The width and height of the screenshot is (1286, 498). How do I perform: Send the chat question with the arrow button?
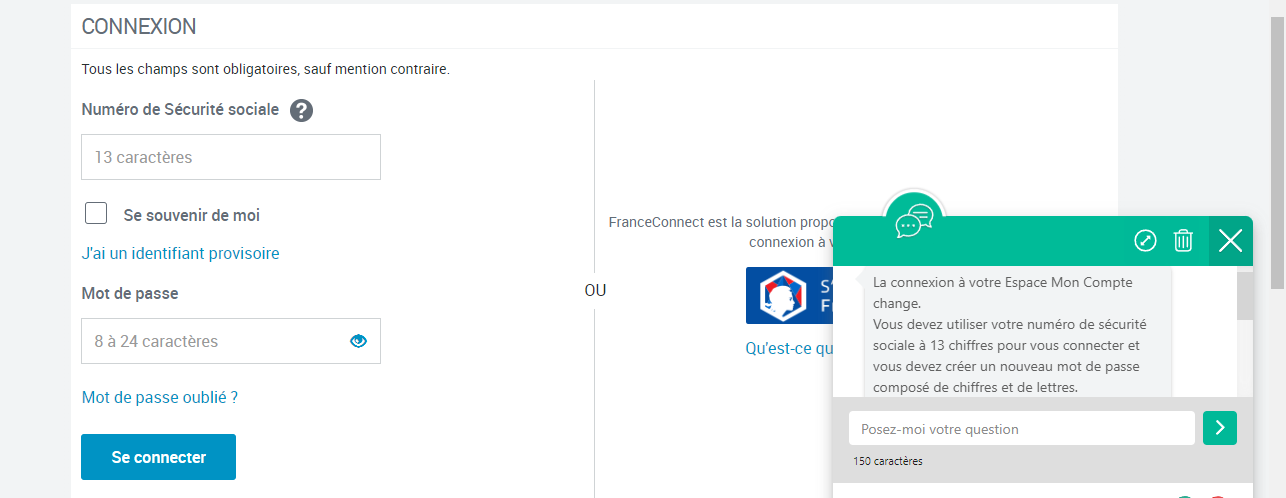point(1220,428)
